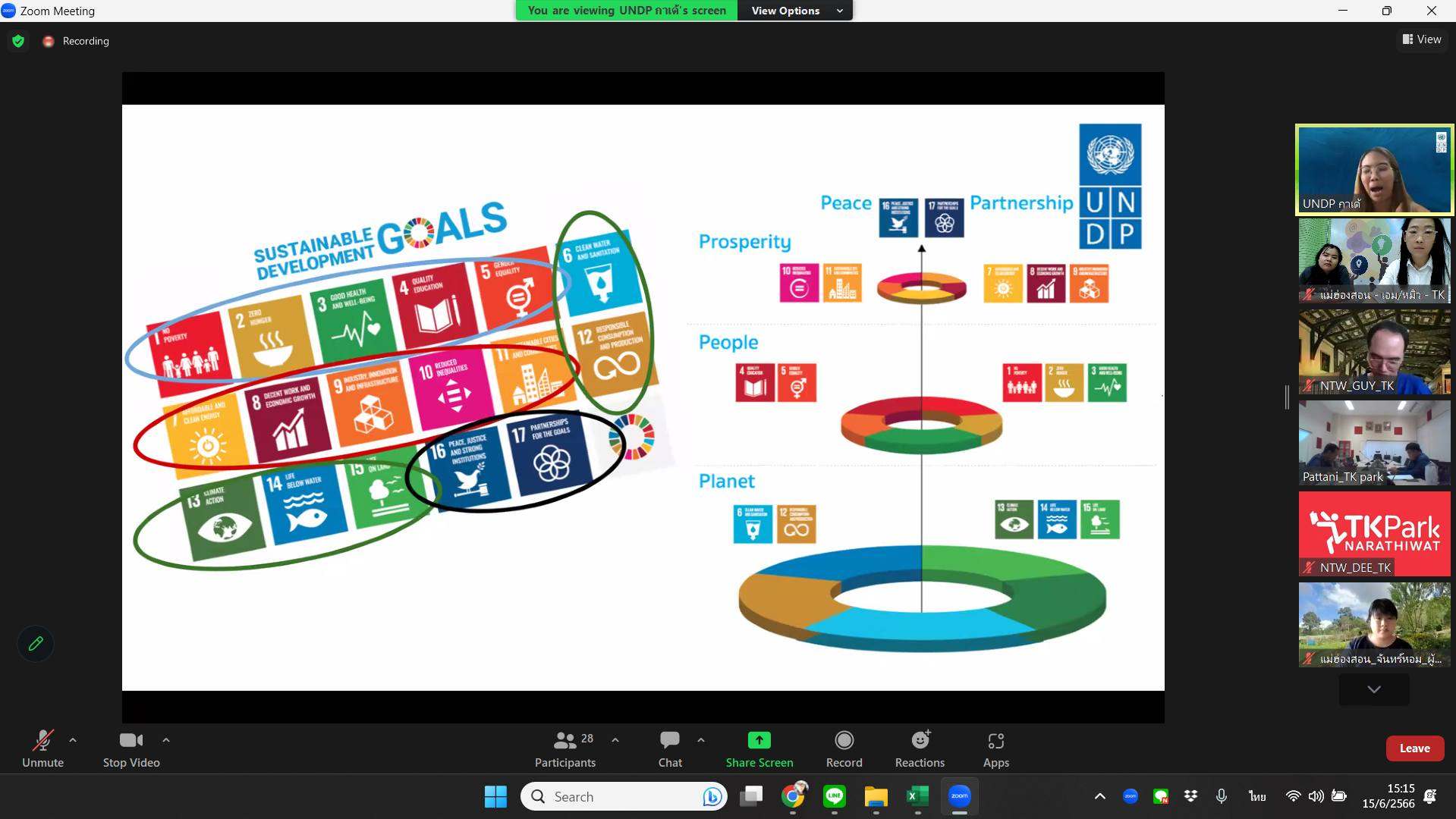Click the Share Screen button

(x=759, y=748)
